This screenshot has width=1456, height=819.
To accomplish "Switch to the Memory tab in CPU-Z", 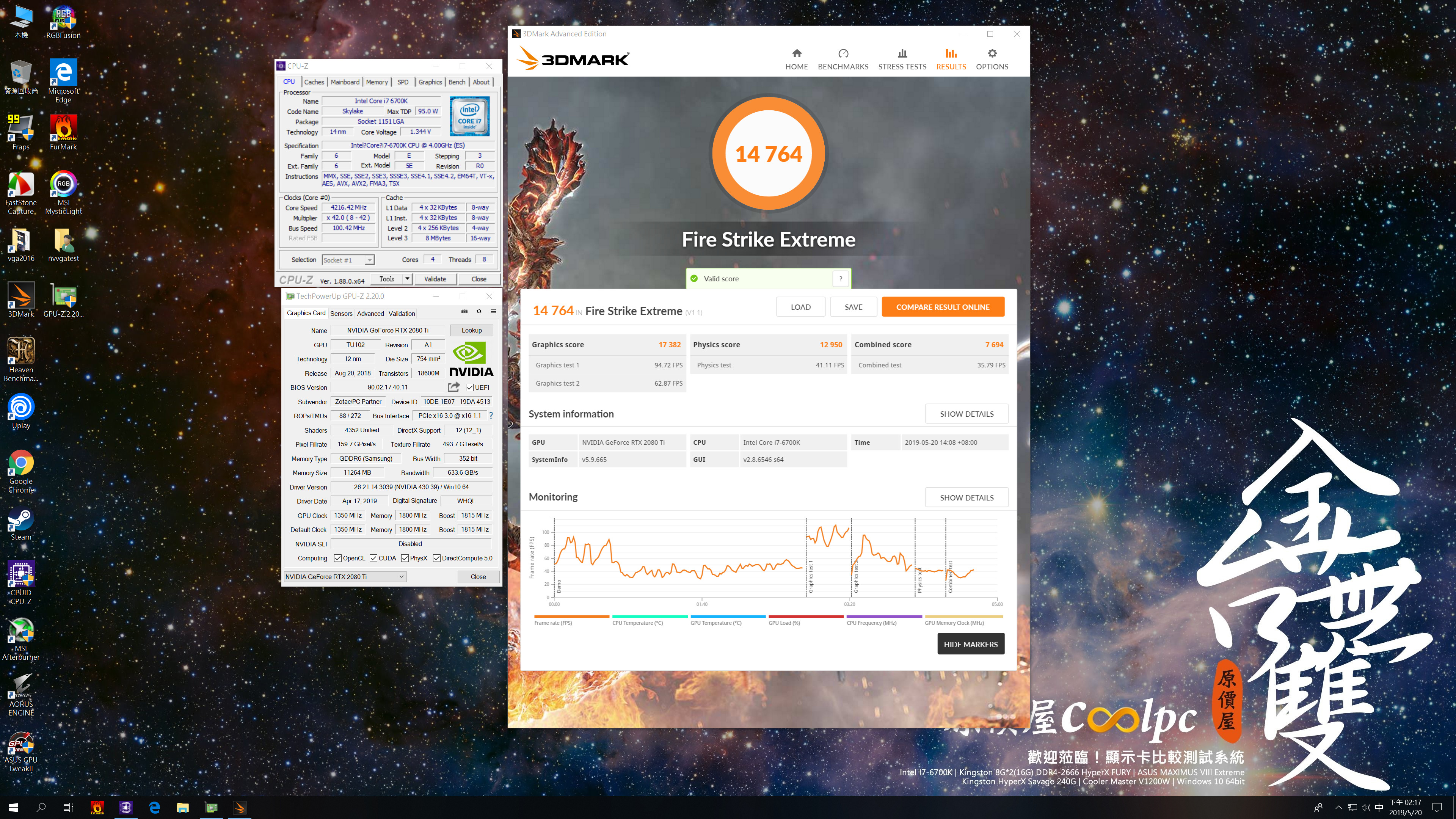I will pos(377,82).
